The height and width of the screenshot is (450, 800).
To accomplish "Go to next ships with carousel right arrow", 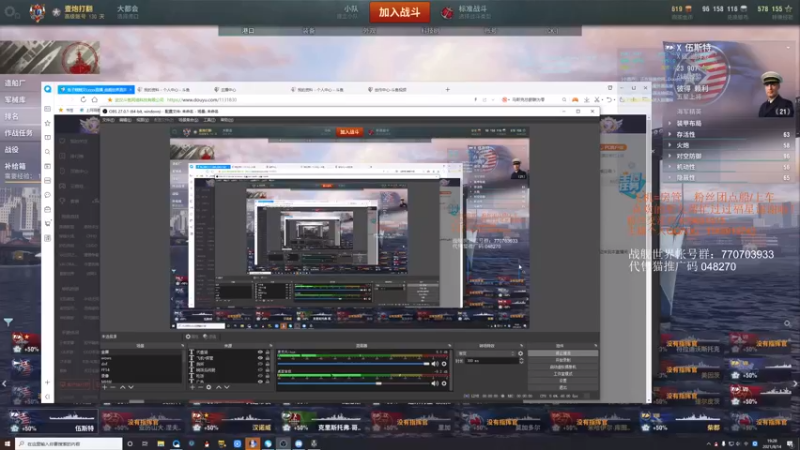I will [x=795, y=384].
